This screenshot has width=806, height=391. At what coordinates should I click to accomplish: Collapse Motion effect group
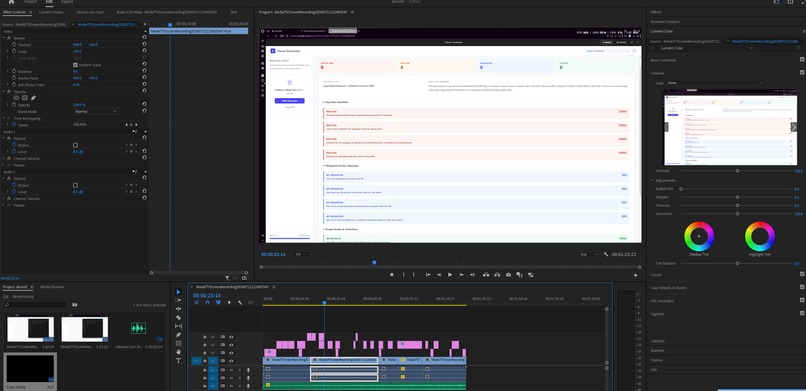[5, 38]
